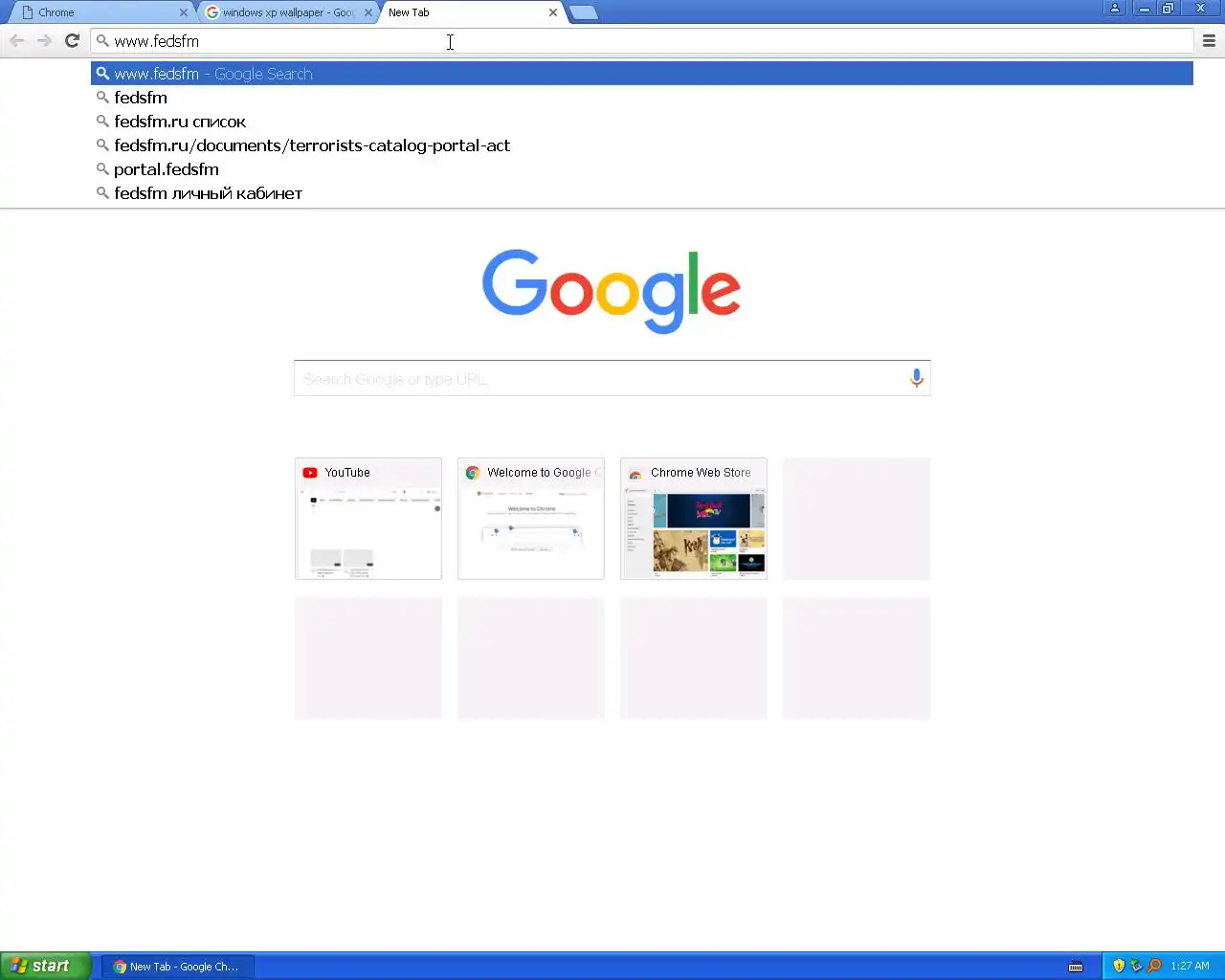
Task: Close the 'New Tab' tab
Action: (553, 12)
